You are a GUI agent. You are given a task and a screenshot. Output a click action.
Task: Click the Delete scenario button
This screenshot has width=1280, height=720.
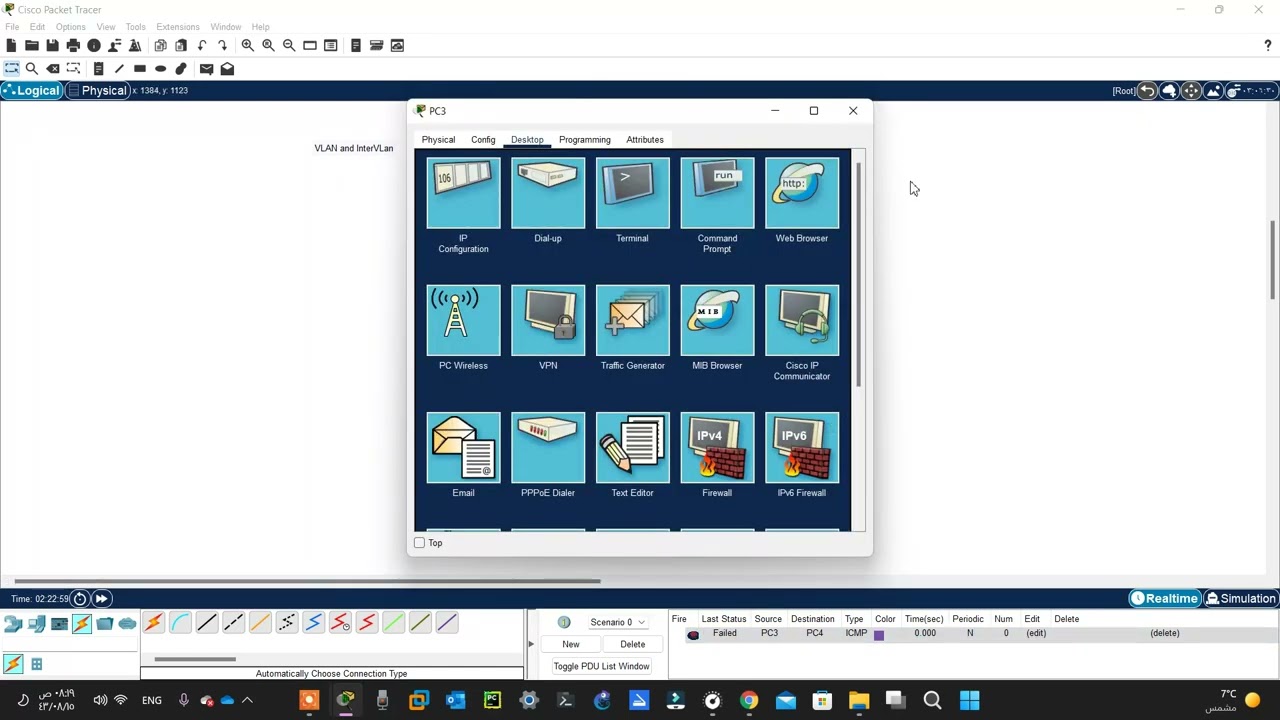[x=632, y=645]
